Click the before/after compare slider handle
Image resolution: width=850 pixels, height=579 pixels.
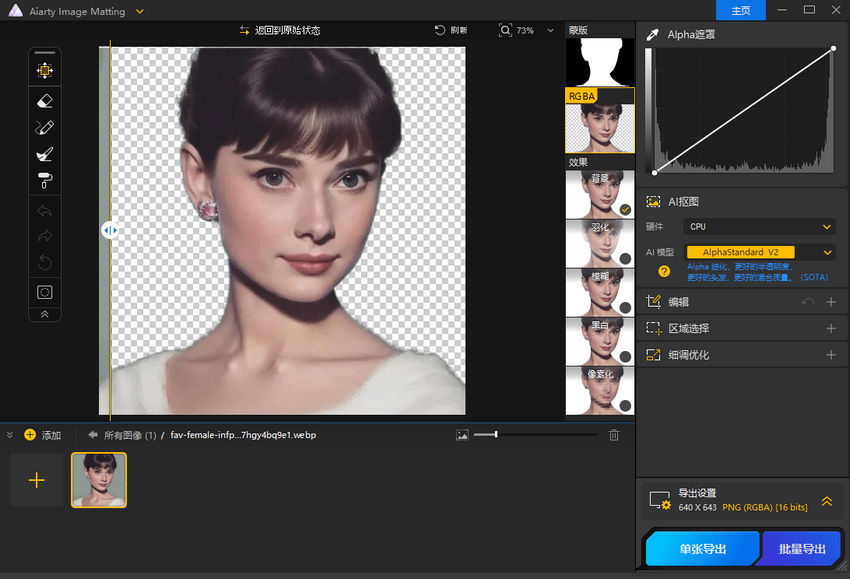pyautogui.click(x=110, y=230)
